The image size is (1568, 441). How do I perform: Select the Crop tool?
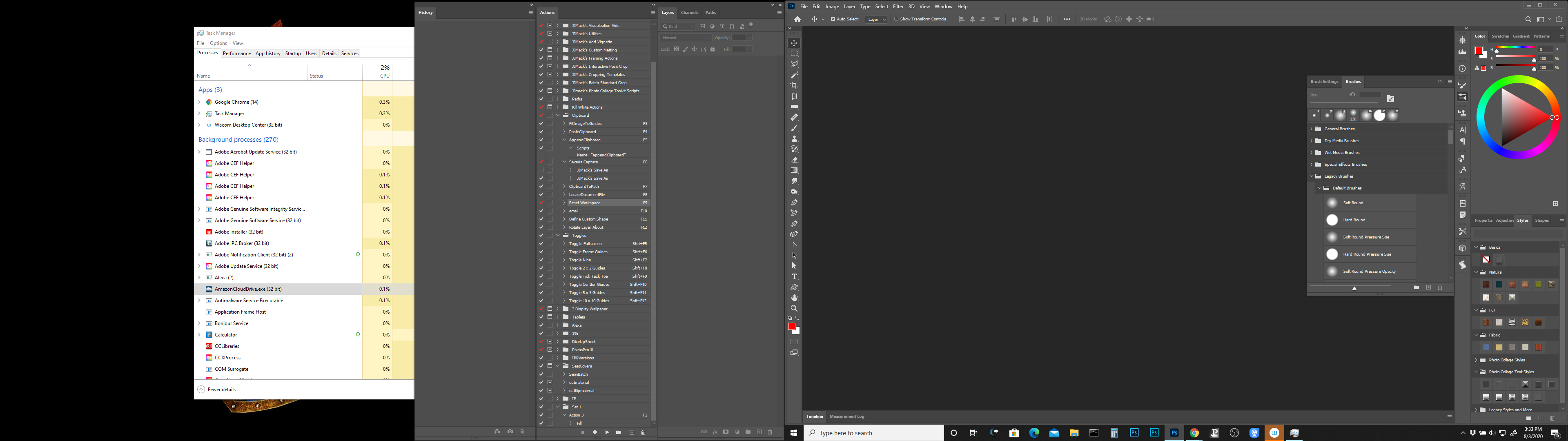[794, 85]
